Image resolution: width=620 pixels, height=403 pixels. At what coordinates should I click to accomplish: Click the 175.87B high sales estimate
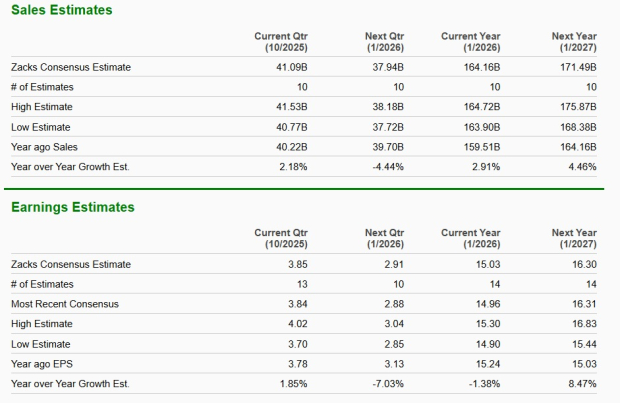pos(579,108)
